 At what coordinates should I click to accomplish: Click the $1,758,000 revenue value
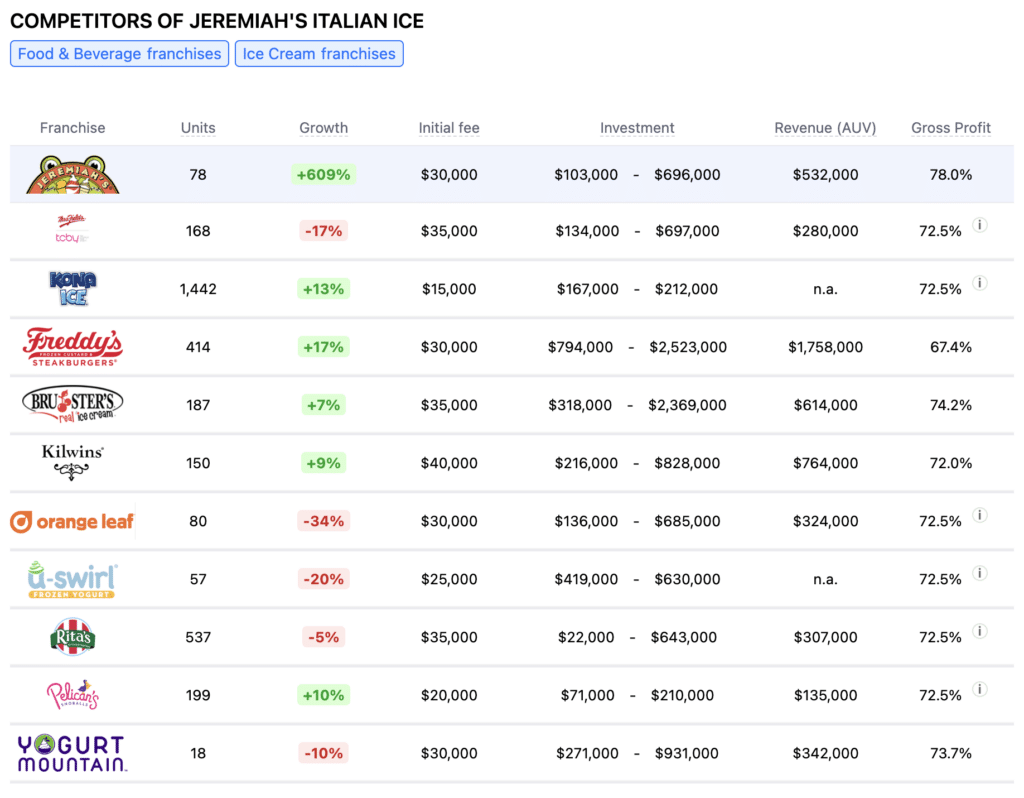(x=825, y=347)
